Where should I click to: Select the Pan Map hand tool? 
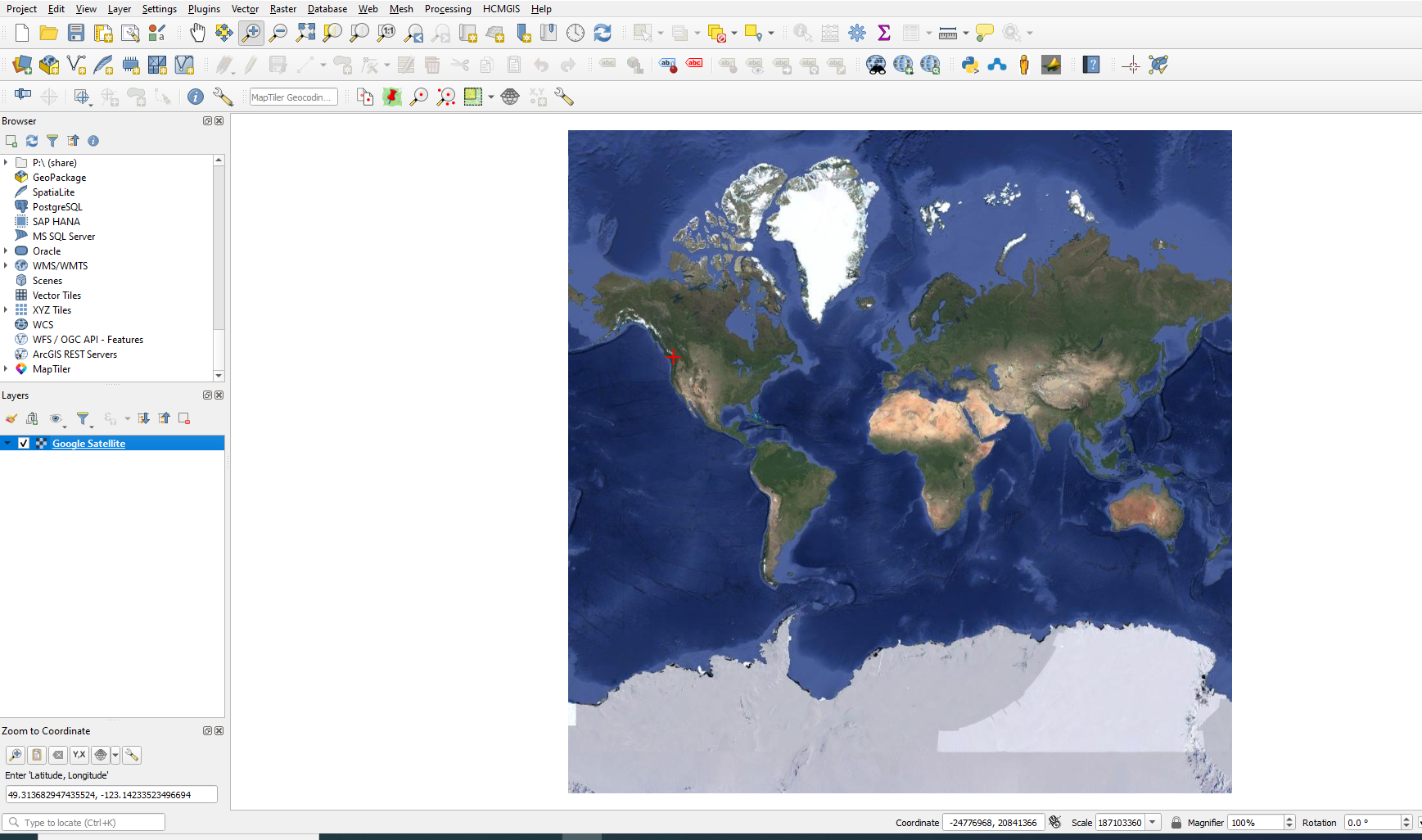pos(197,33)
